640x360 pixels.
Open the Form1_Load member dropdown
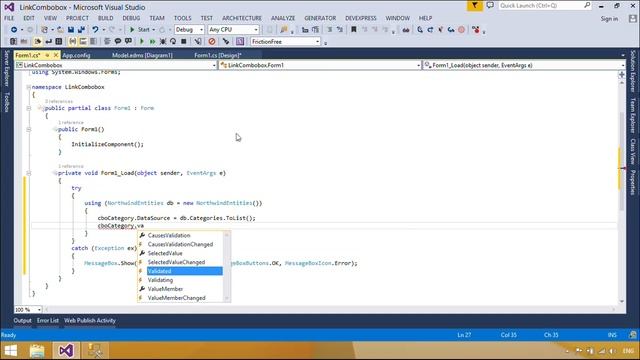click(524, 65)
